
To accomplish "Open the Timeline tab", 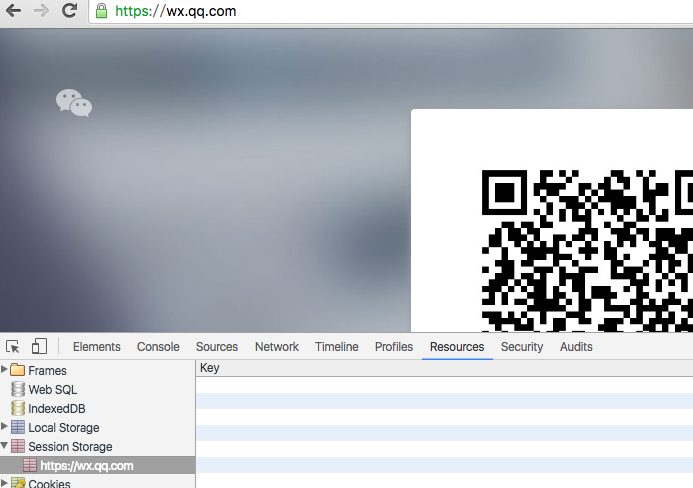I will click(337, 347).
